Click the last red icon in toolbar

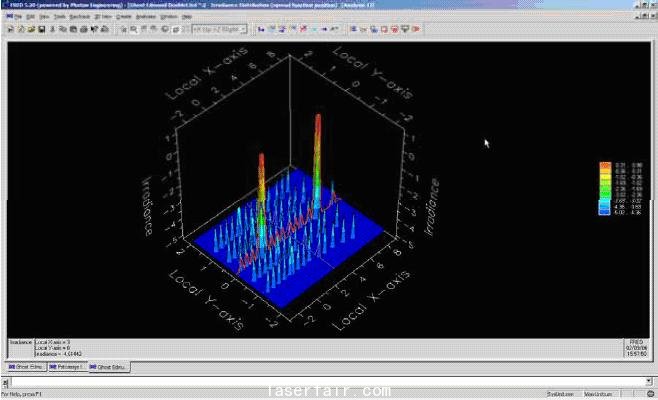coord(414,29)
